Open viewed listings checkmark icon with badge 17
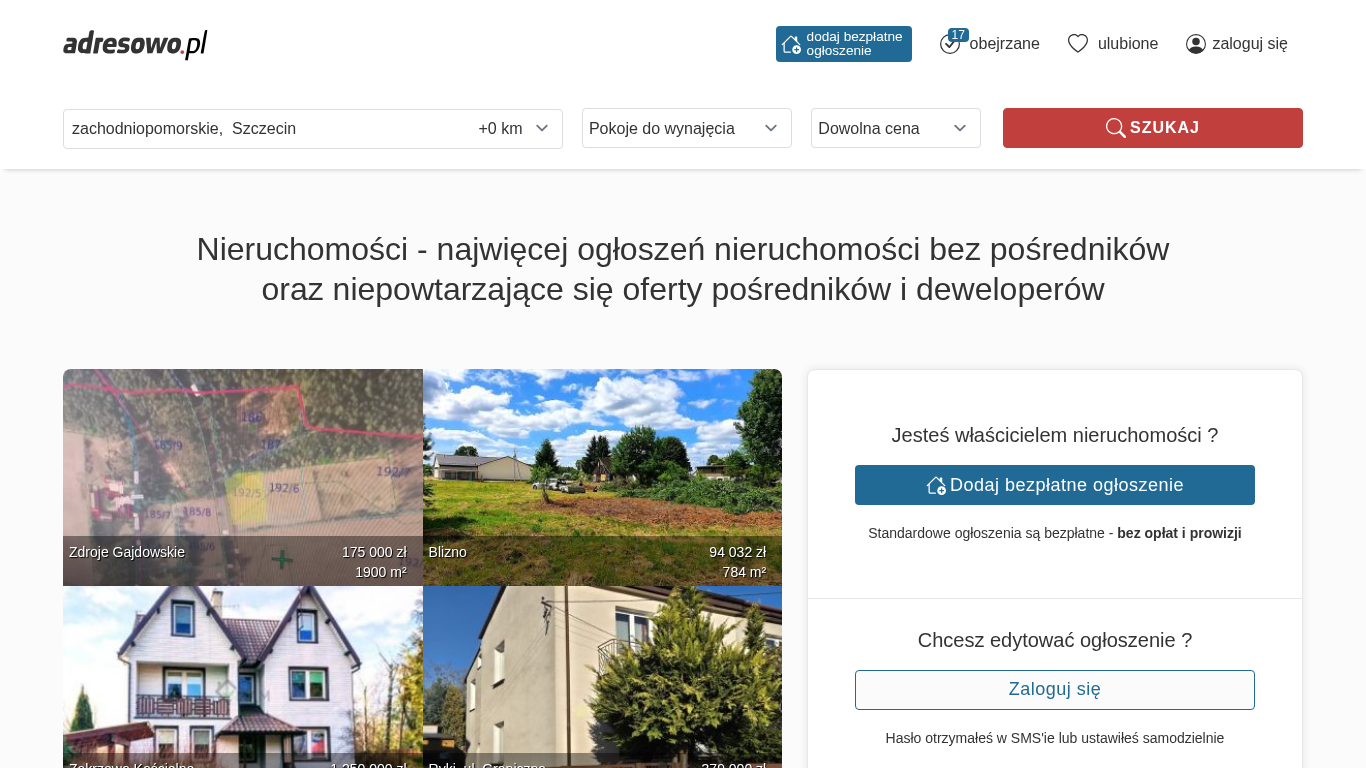Screen dimensions: 1366x768 (950, 44)
